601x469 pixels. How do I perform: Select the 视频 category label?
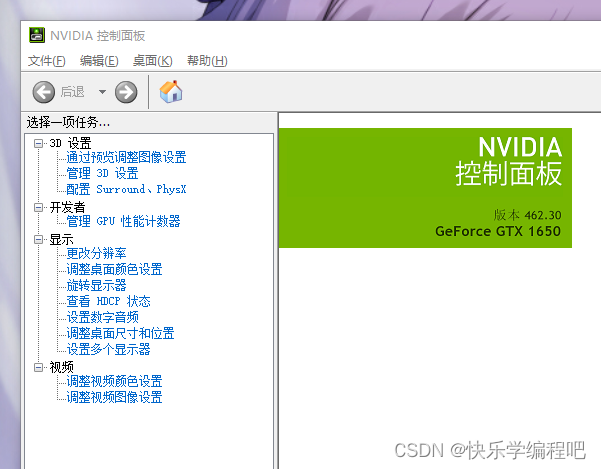tap(61, 367)
